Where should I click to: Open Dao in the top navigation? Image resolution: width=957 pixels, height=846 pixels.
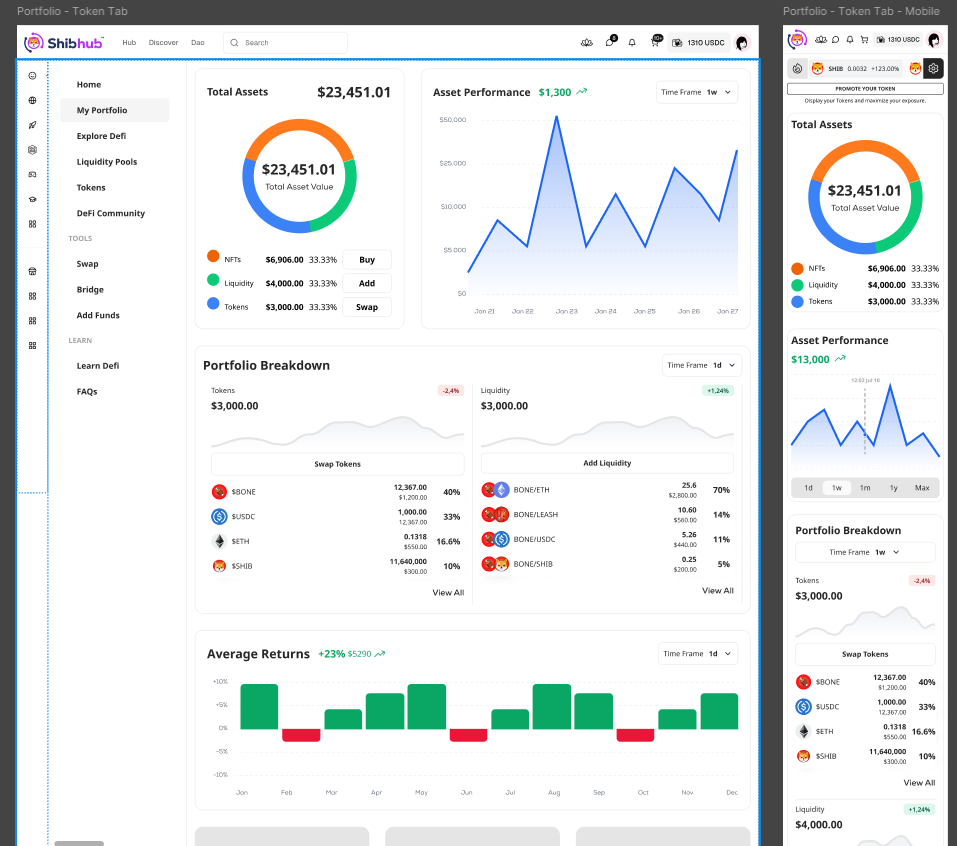pos(198,43)
